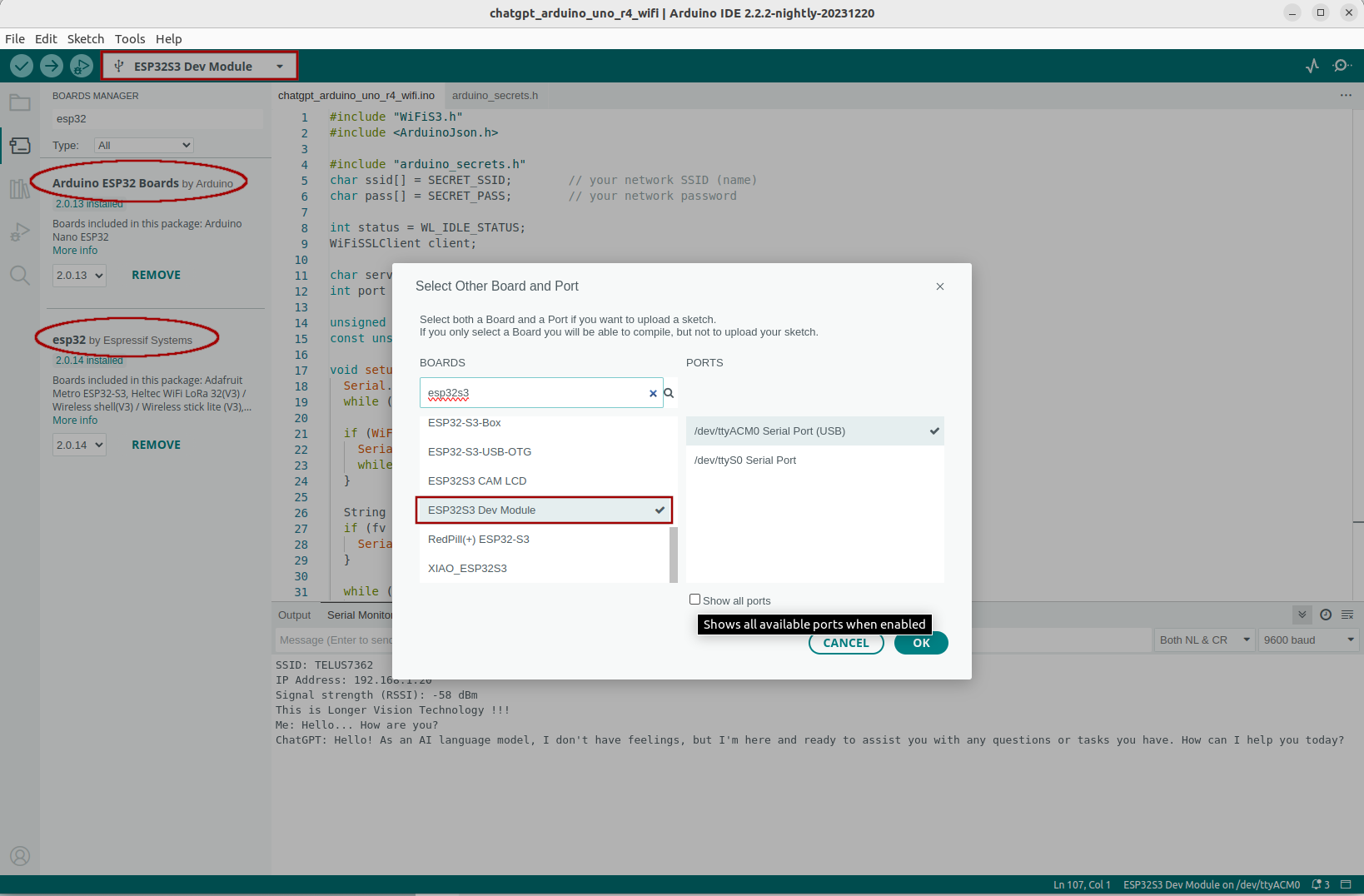
Task: Open the Boards Manager sidebar icon
Action: coord(20,146)
